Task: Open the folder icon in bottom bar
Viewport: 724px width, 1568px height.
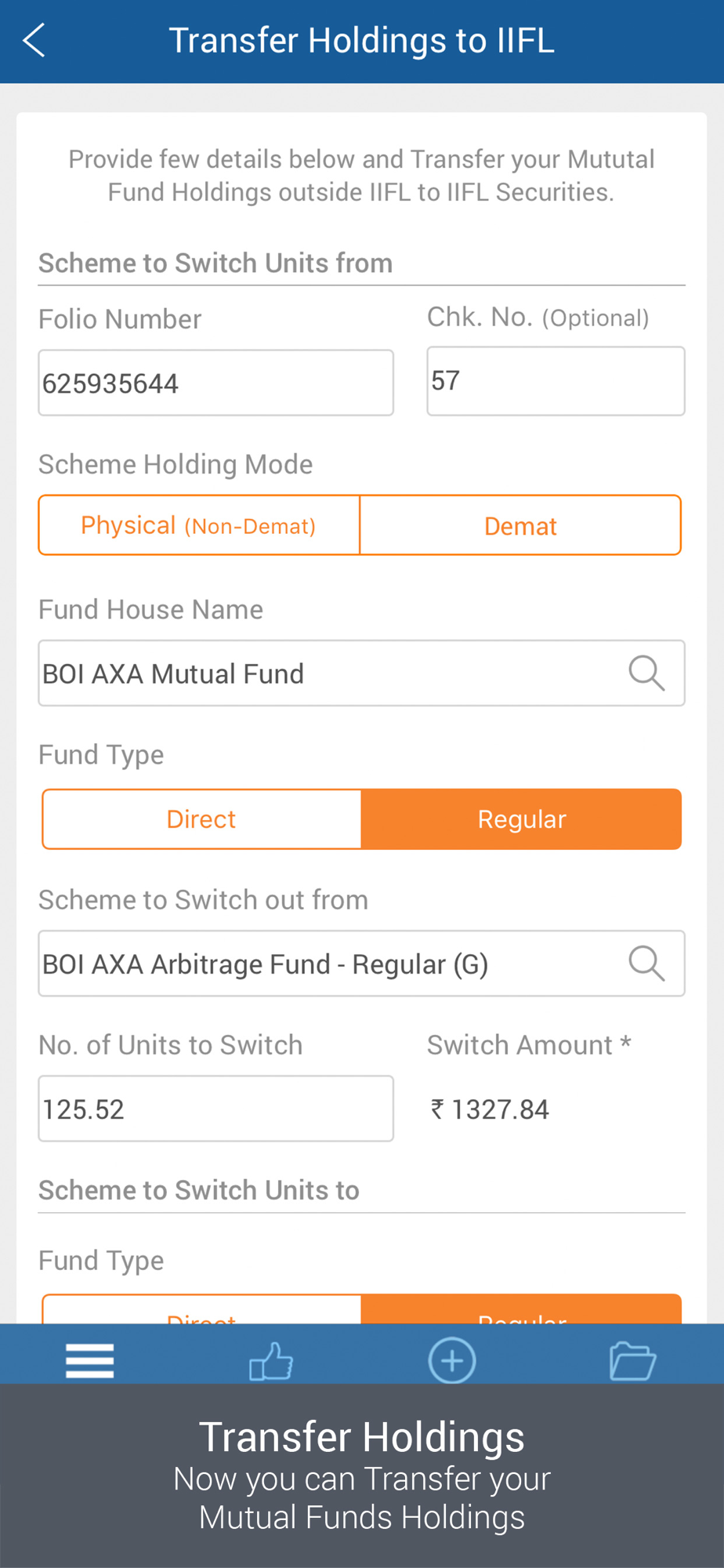Action: (x=632, y=1360)
